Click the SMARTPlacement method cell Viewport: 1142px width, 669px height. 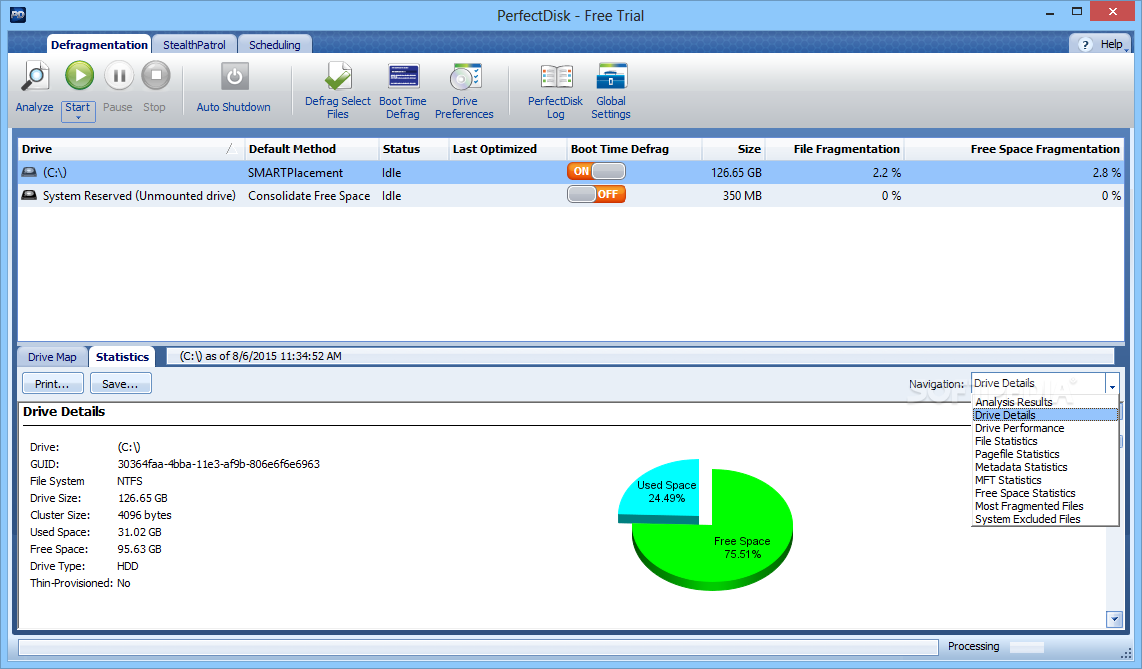tap(295, 173)
